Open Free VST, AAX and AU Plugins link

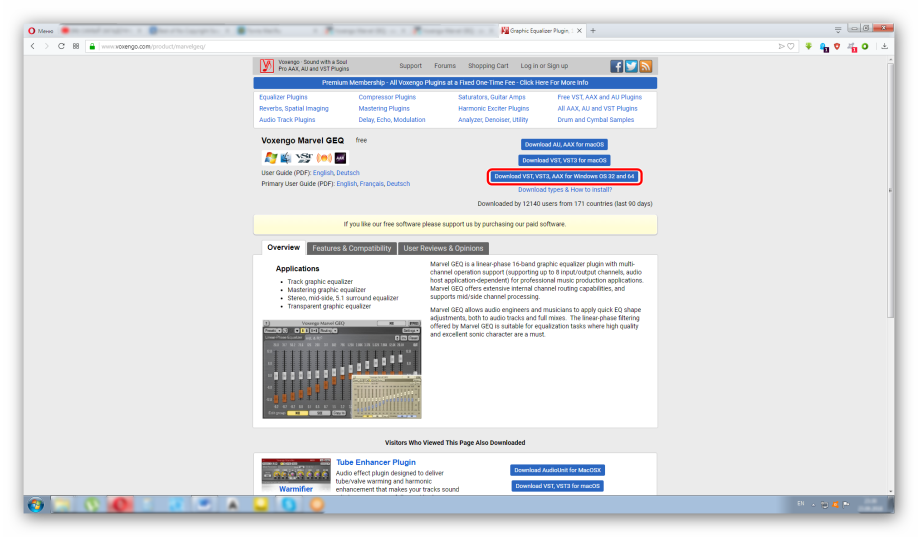[600, 97]
